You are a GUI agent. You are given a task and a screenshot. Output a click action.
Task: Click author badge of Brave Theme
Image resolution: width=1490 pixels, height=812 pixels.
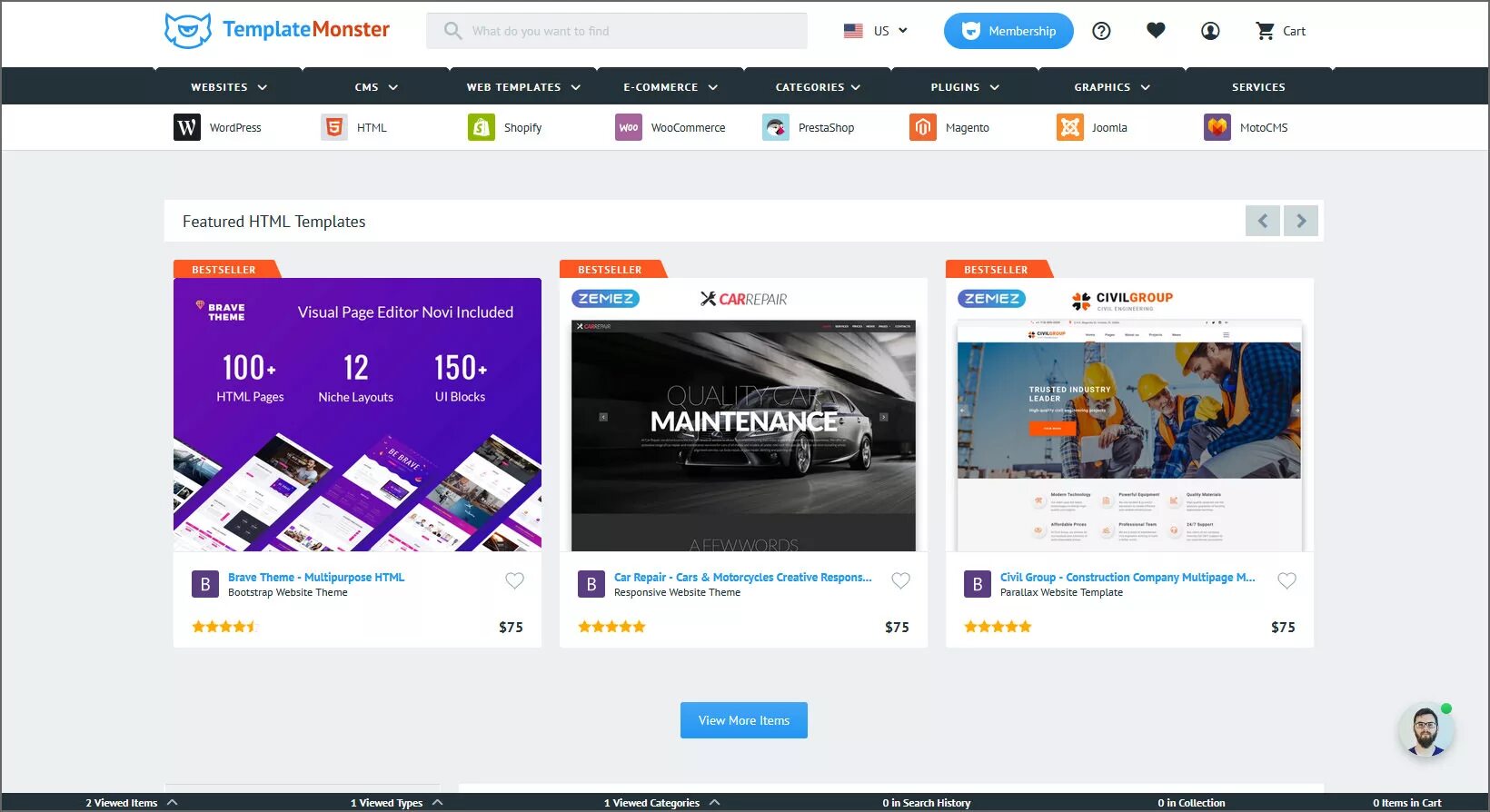pos(205,584)
